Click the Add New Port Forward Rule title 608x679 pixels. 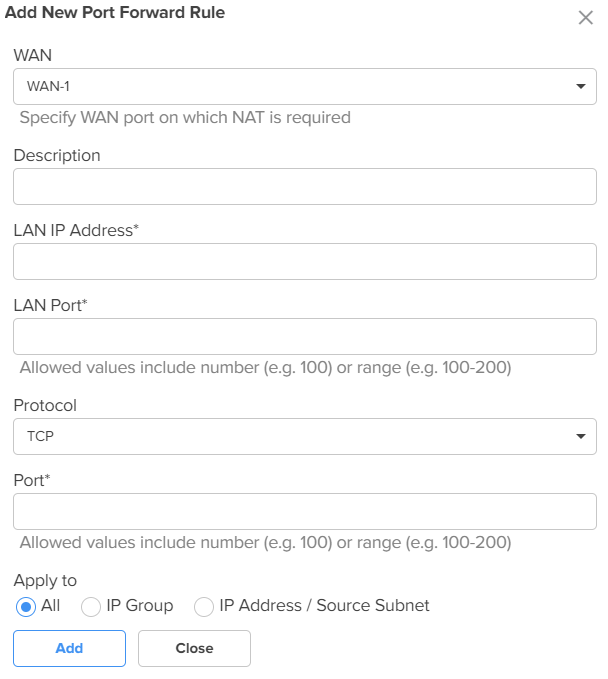coord(115,13)
